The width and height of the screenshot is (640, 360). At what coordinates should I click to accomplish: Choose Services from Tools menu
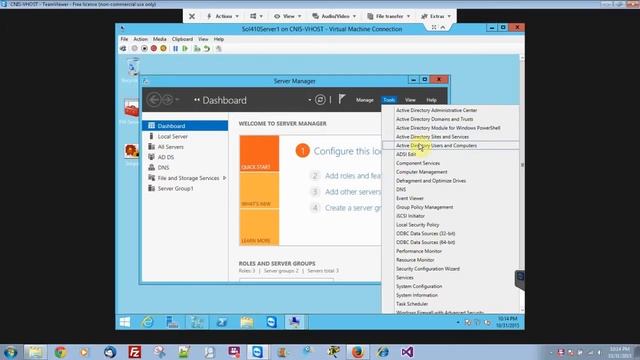tap(404, 278)
